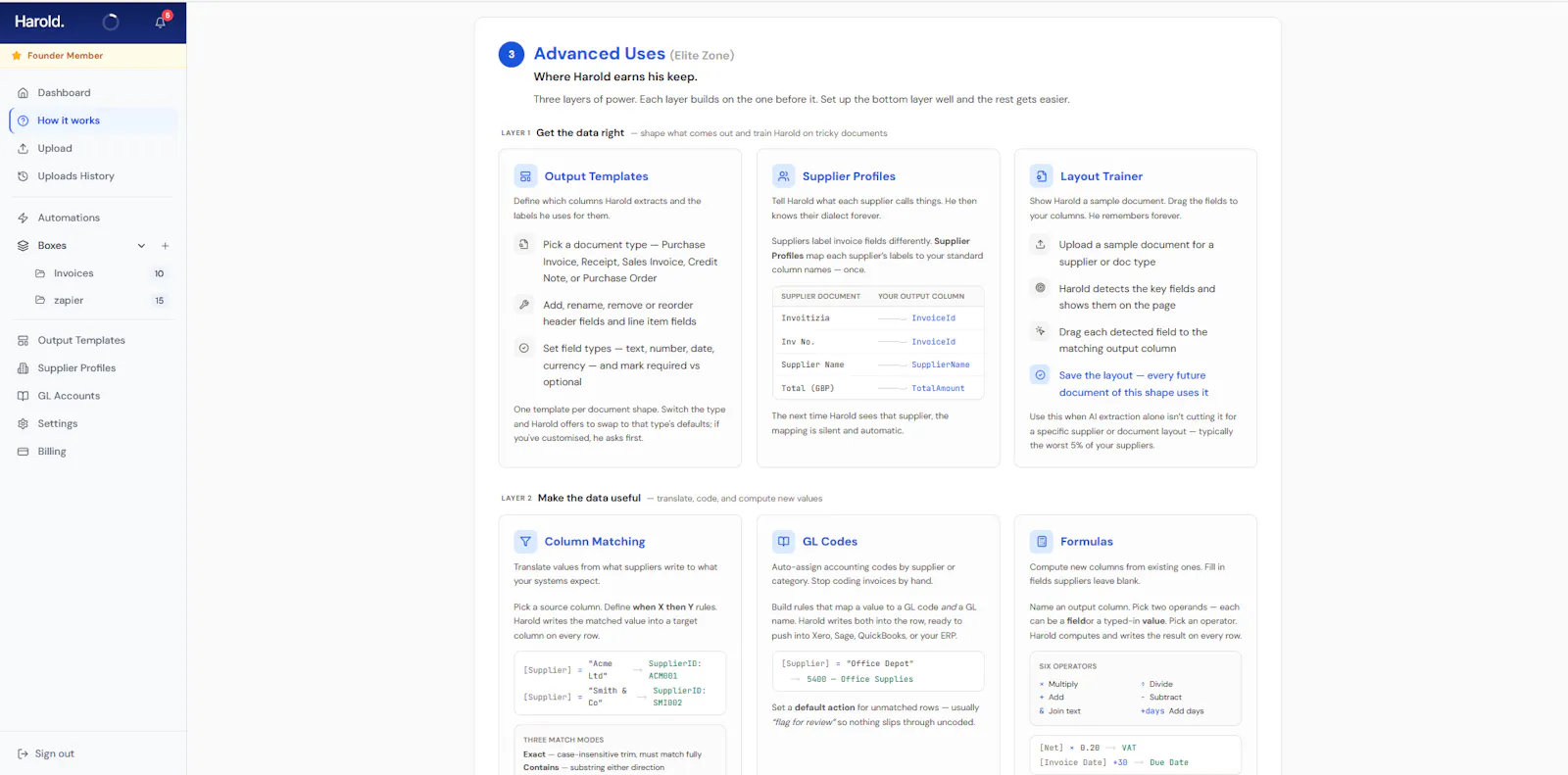Click the Pick a document type icon
Screen dimensions: 1568x775
[524, 245]
